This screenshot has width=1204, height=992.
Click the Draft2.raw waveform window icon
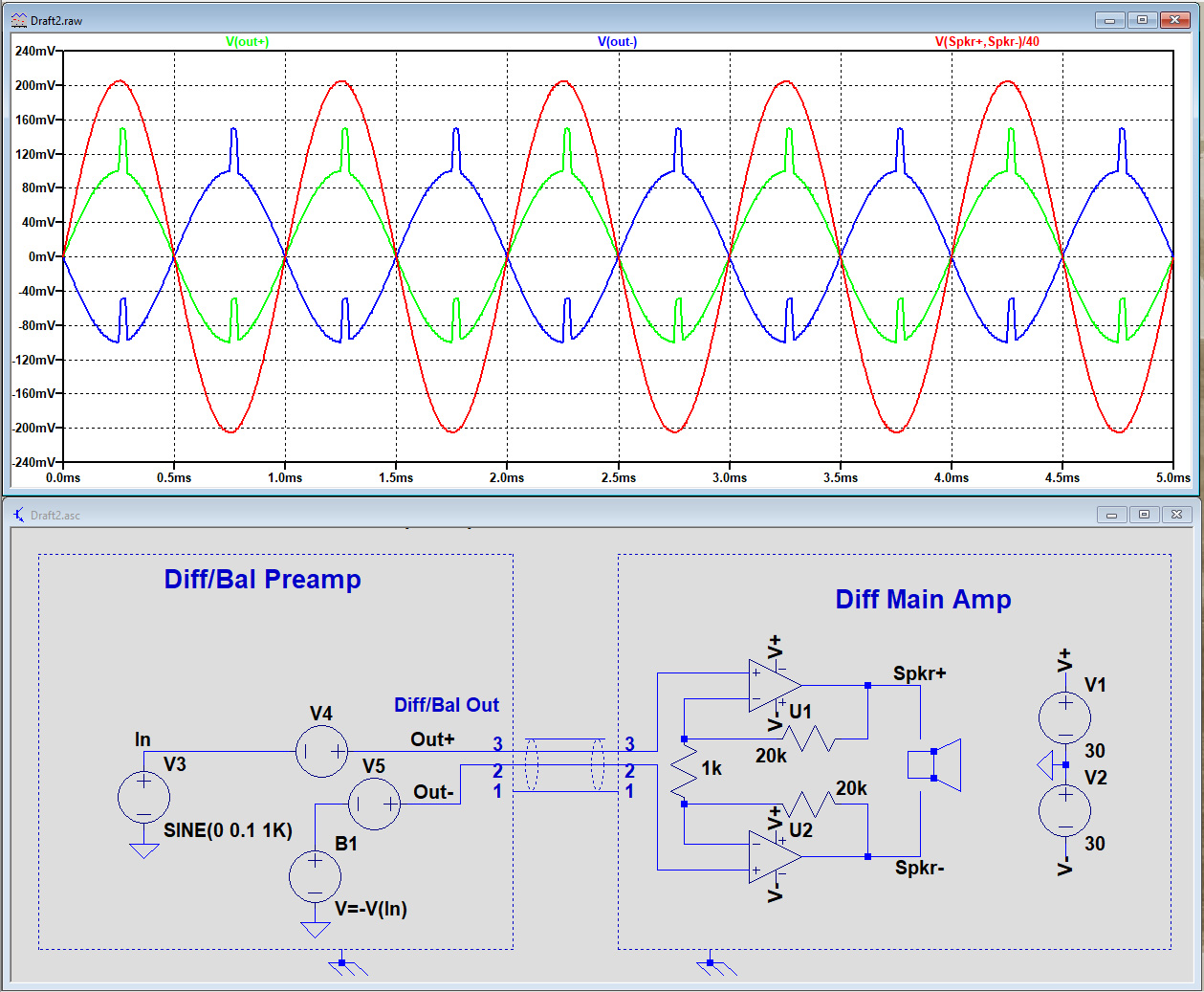tap(18, 20)
